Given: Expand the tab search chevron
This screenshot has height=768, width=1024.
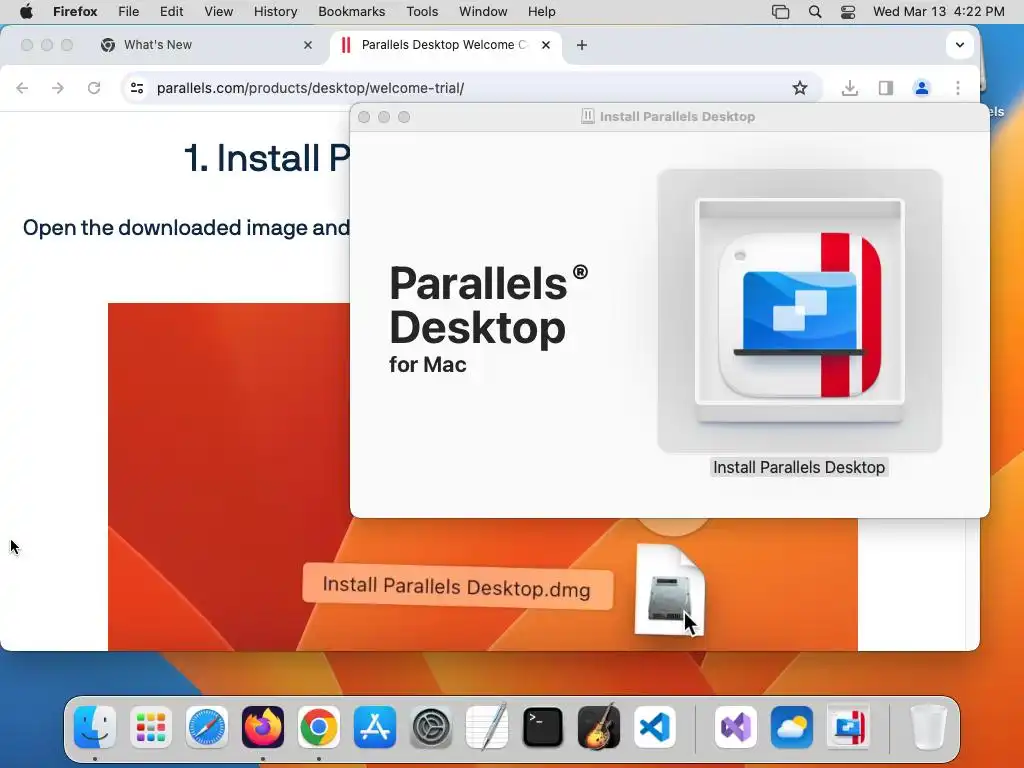Looking at the screenshot, I should coord(959,45).
